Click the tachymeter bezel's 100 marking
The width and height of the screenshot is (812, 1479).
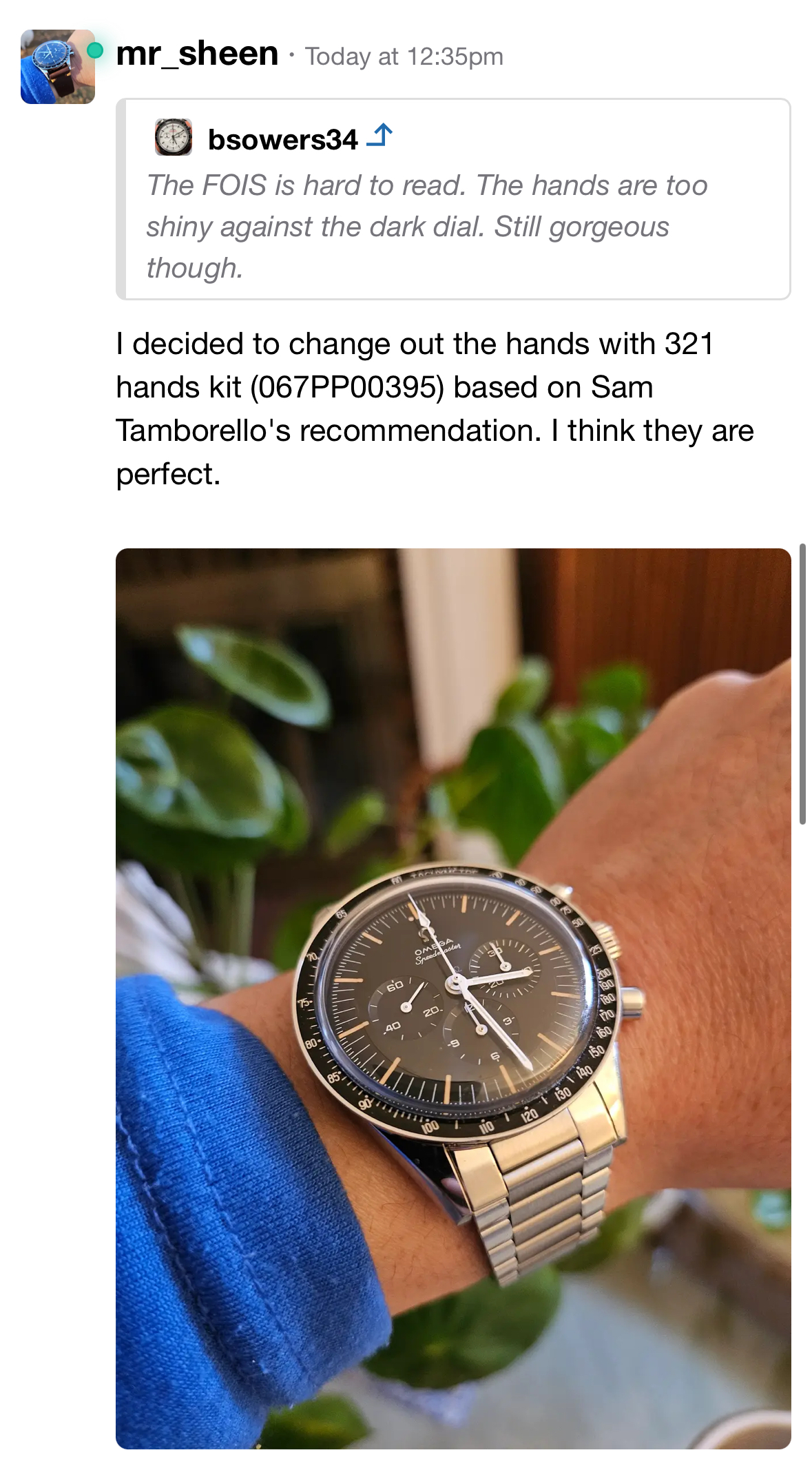click(x=430, y=1127)
